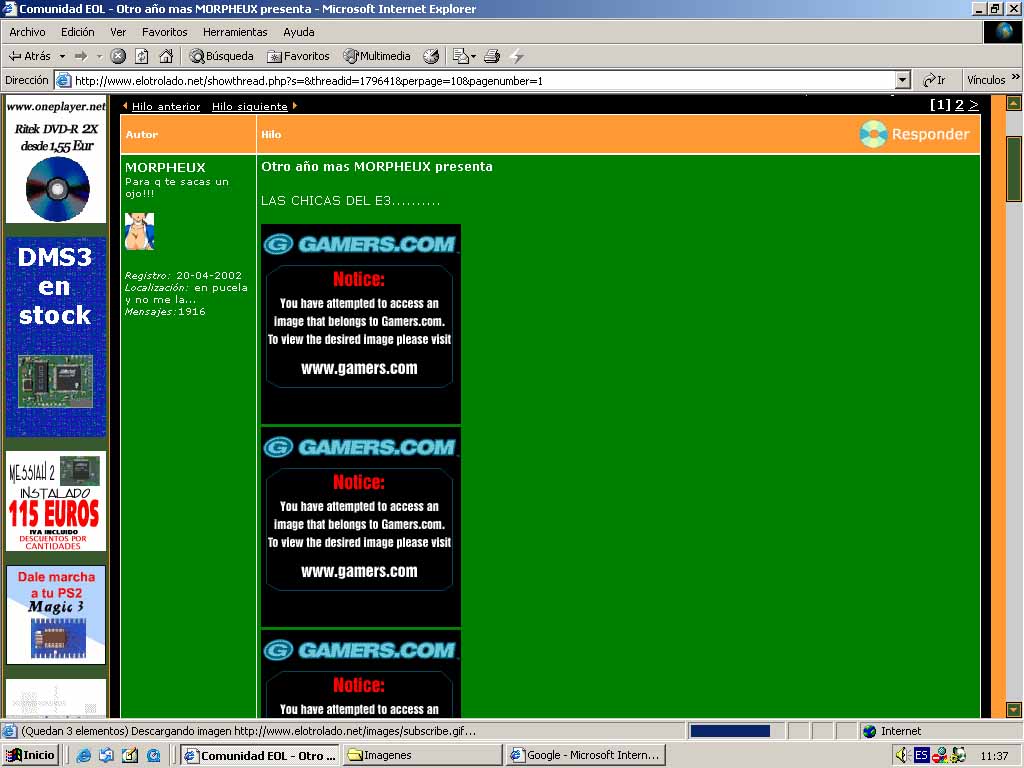Switch to Comunidad EOL taskbar window
Image resolution: width=1024 pixels, height=768 pixels.
point(260,755)
